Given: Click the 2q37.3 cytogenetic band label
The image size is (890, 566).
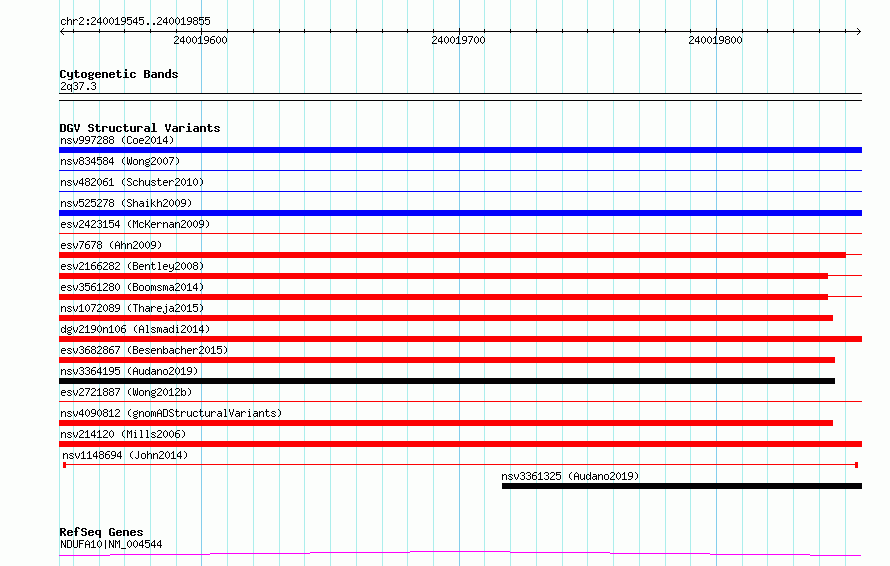Looking at the screenshot, I should pos(78,86).
